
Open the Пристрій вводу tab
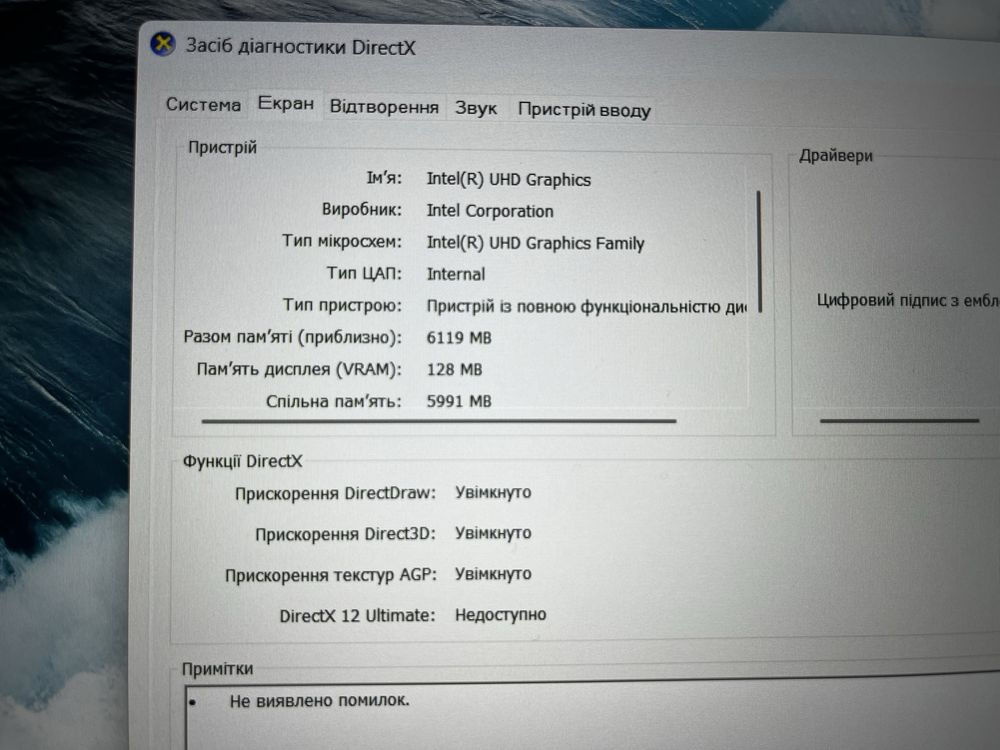584,110
